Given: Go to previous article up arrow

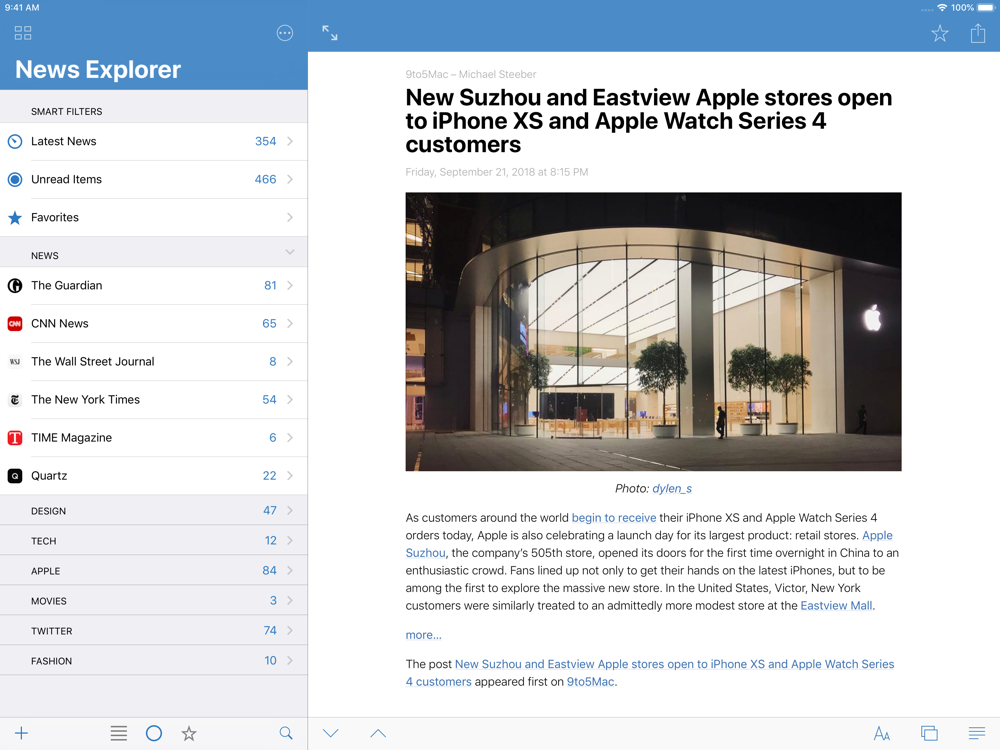Looking at the screenshot, I should [x=378, y=733].
